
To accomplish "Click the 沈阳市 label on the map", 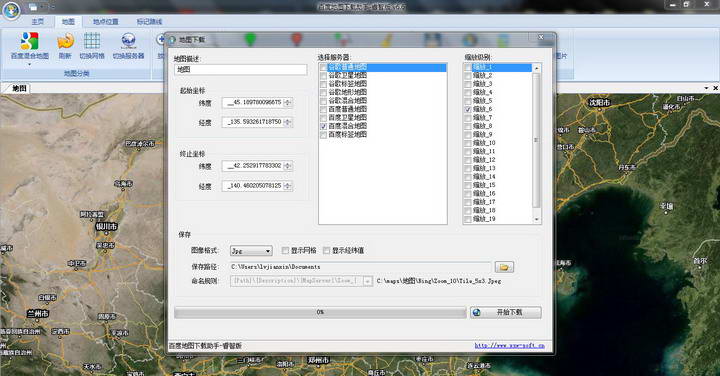I will point(599,102).
